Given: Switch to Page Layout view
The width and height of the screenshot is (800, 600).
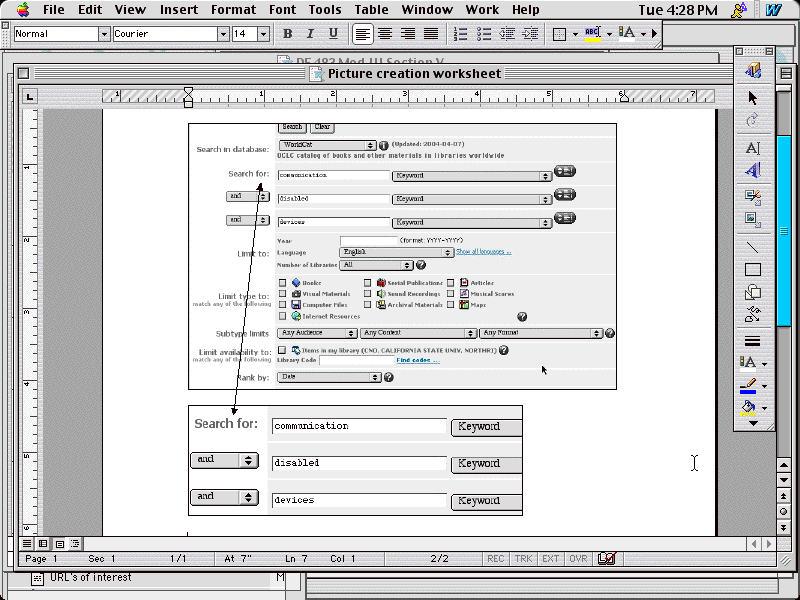Looking at the screenshot, I should 59,544.
